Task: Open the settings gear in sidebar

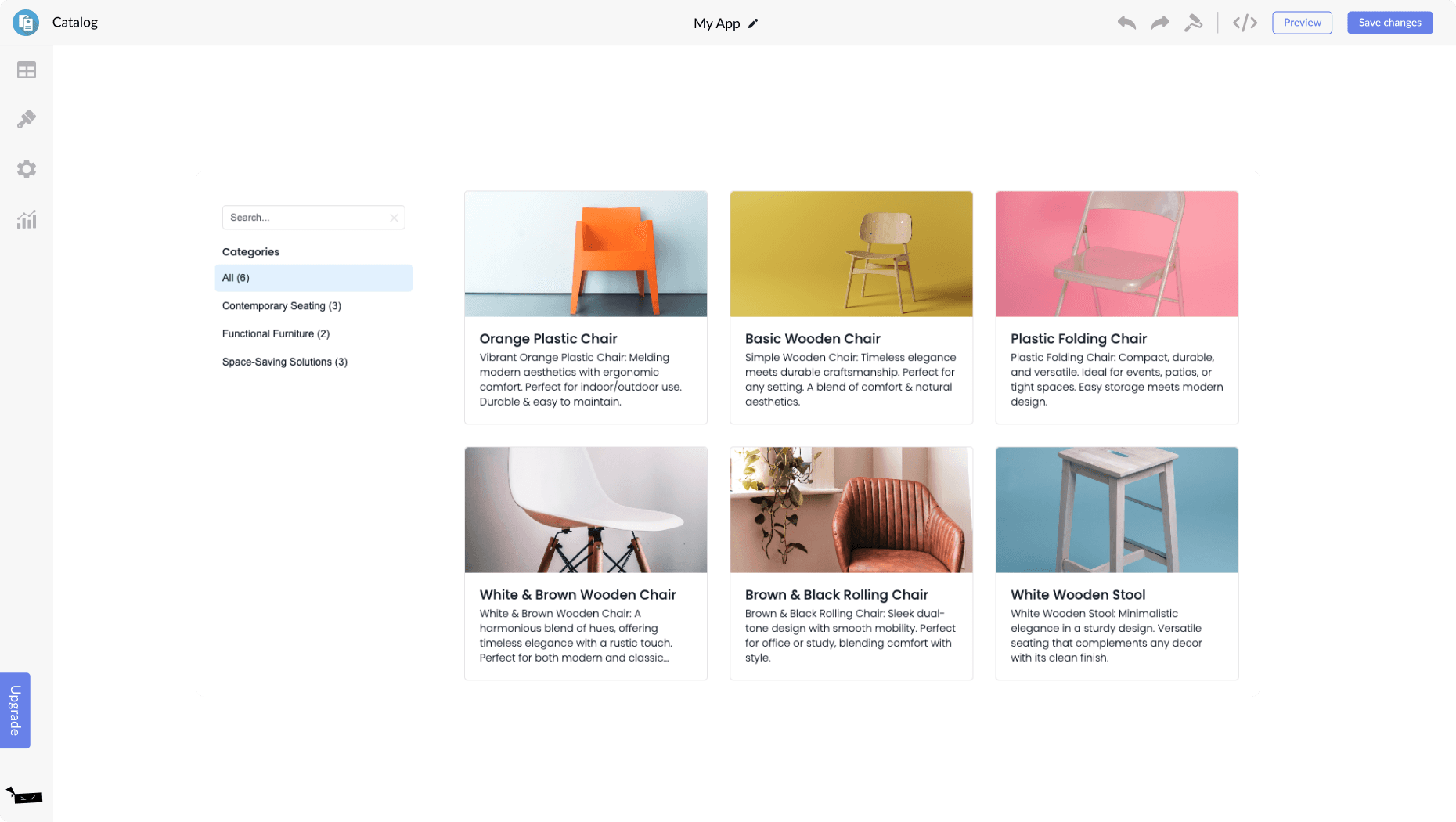Action: pyautogui.click(x=27, y=169)
